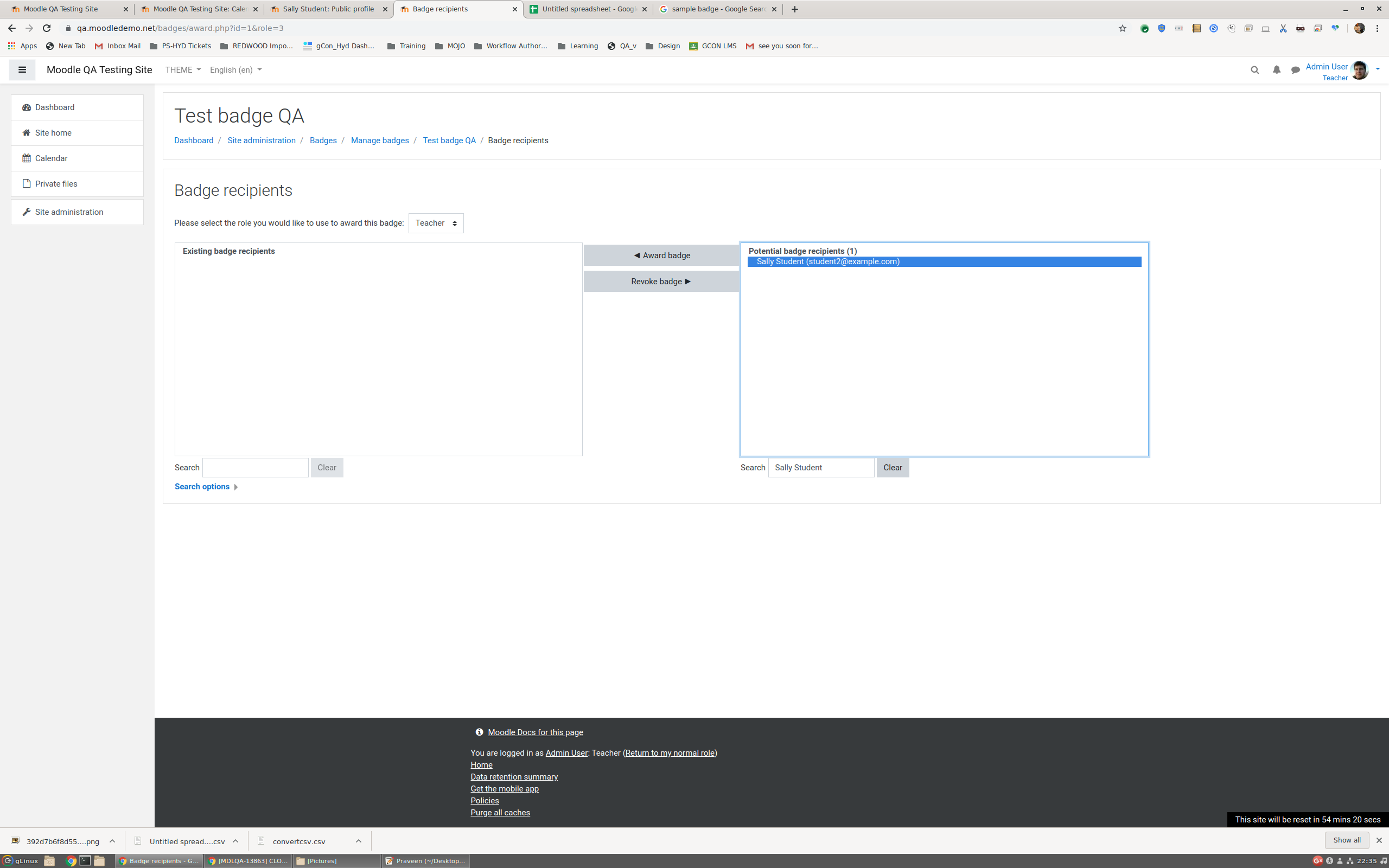Open the Data retention summary link
The height and width of the screenshot is (868, 1389).
point(514,777)
